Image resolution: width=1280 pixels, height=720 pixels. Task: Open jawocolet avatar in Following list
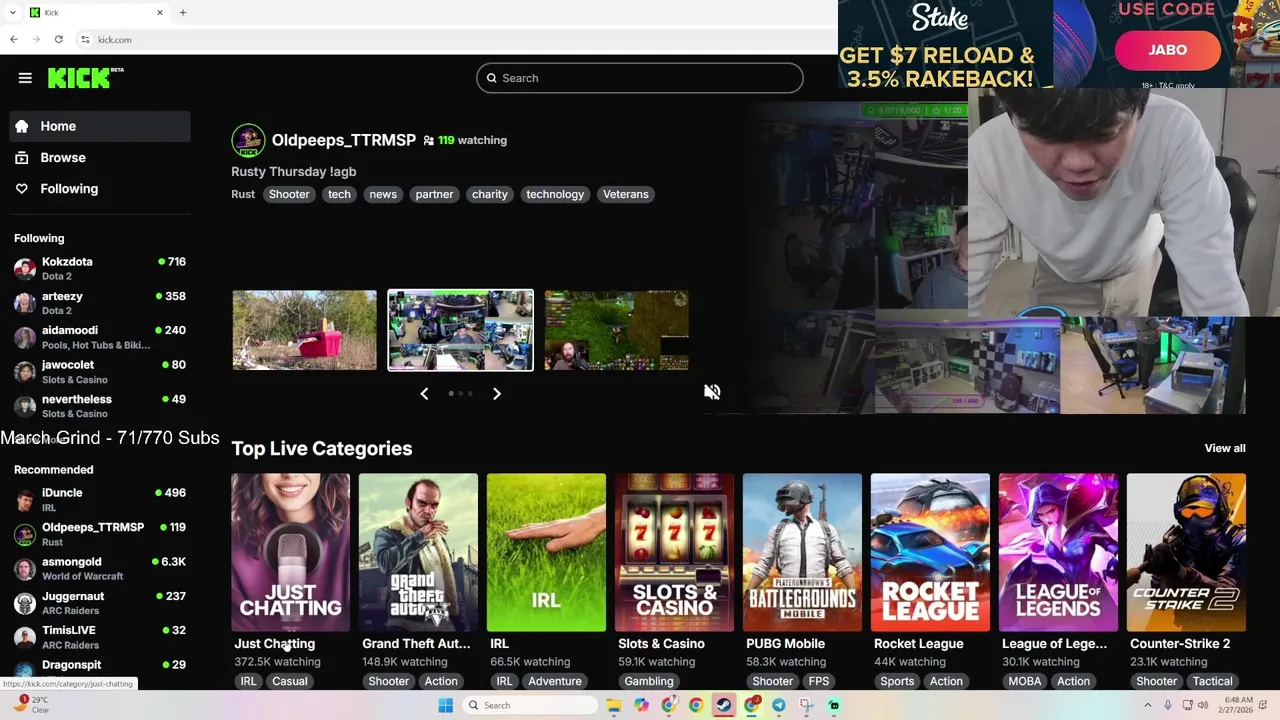[25, 372]
